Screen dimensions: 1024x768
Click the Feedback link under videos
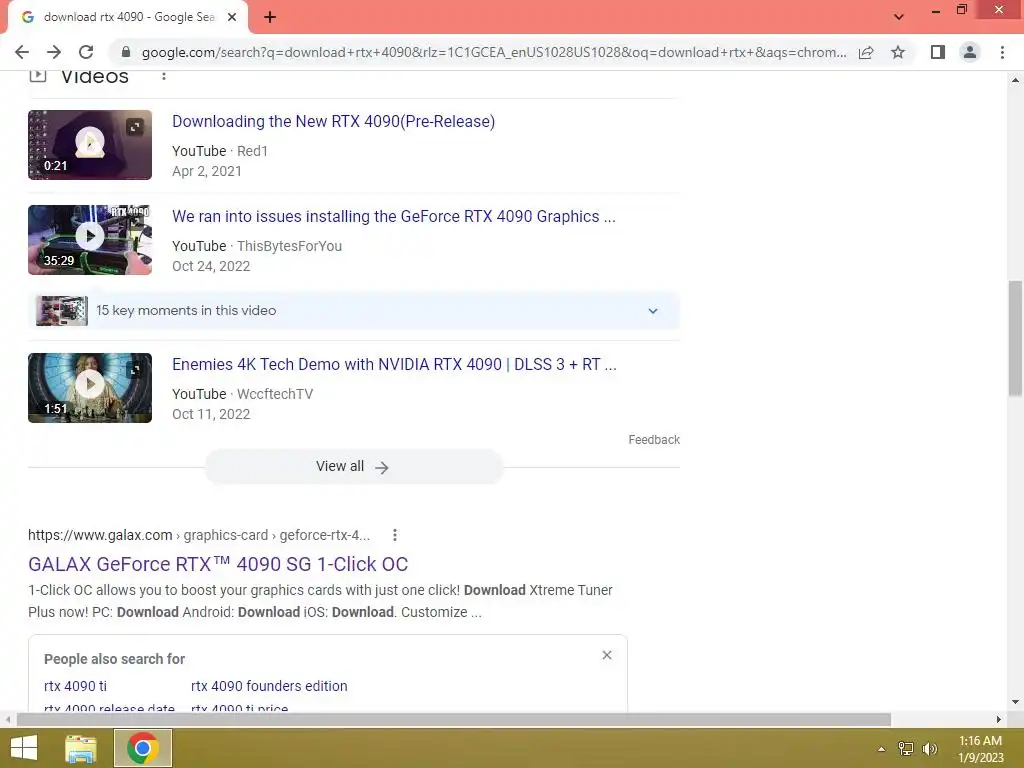(654, 440)
